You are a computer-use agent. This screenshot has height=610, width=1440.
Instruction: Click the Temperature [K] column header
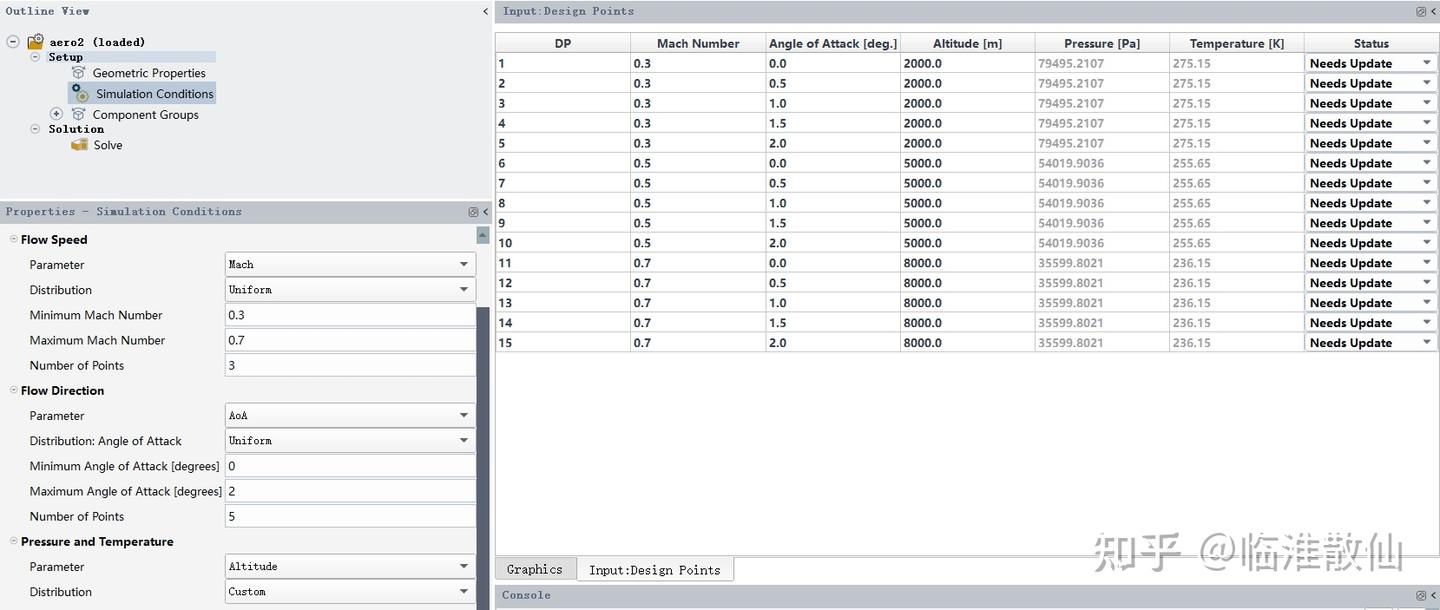[1237, 43]
